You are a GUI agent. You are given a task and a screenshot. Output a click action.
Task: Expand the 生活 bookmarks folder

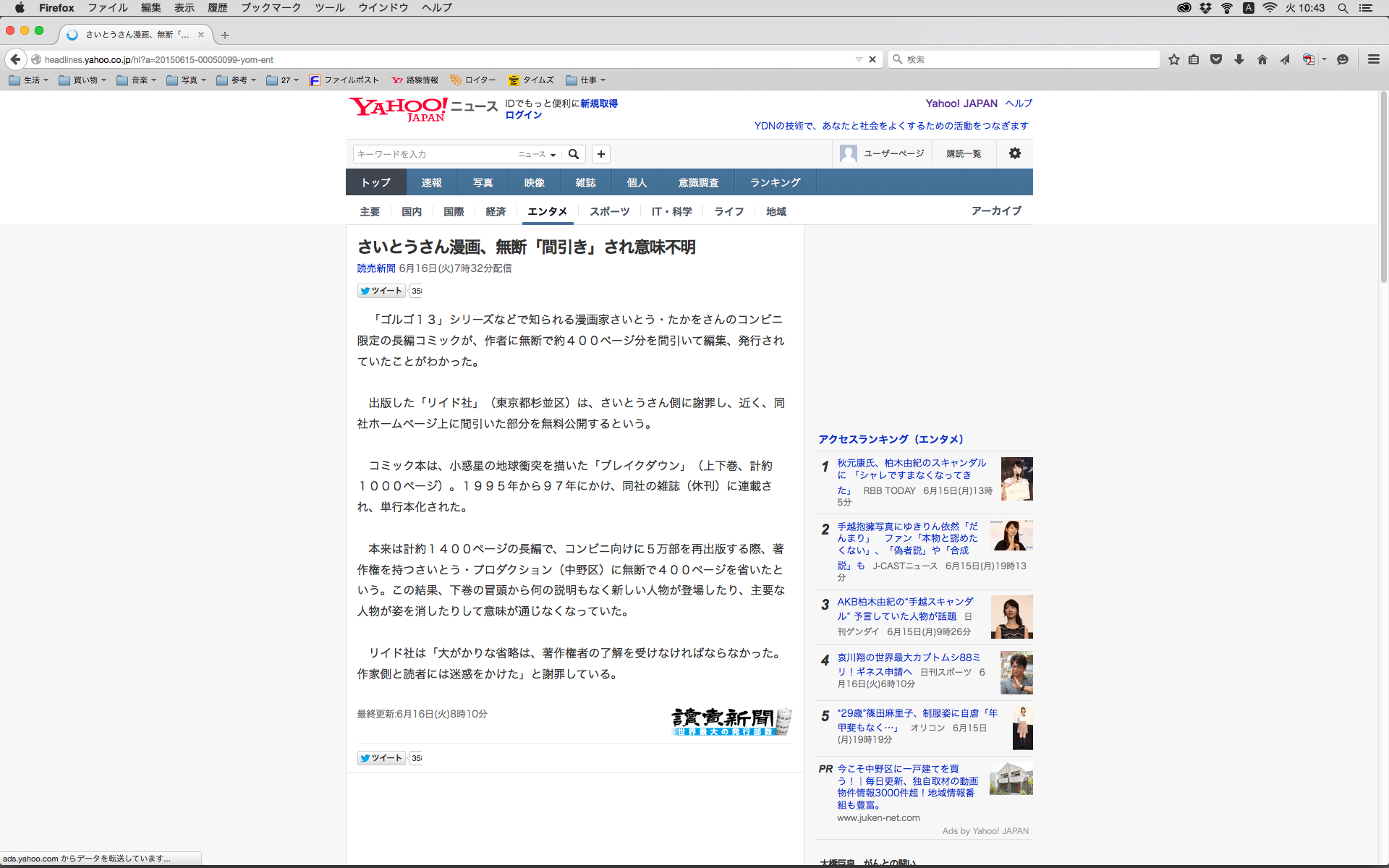tap(29, 80)
